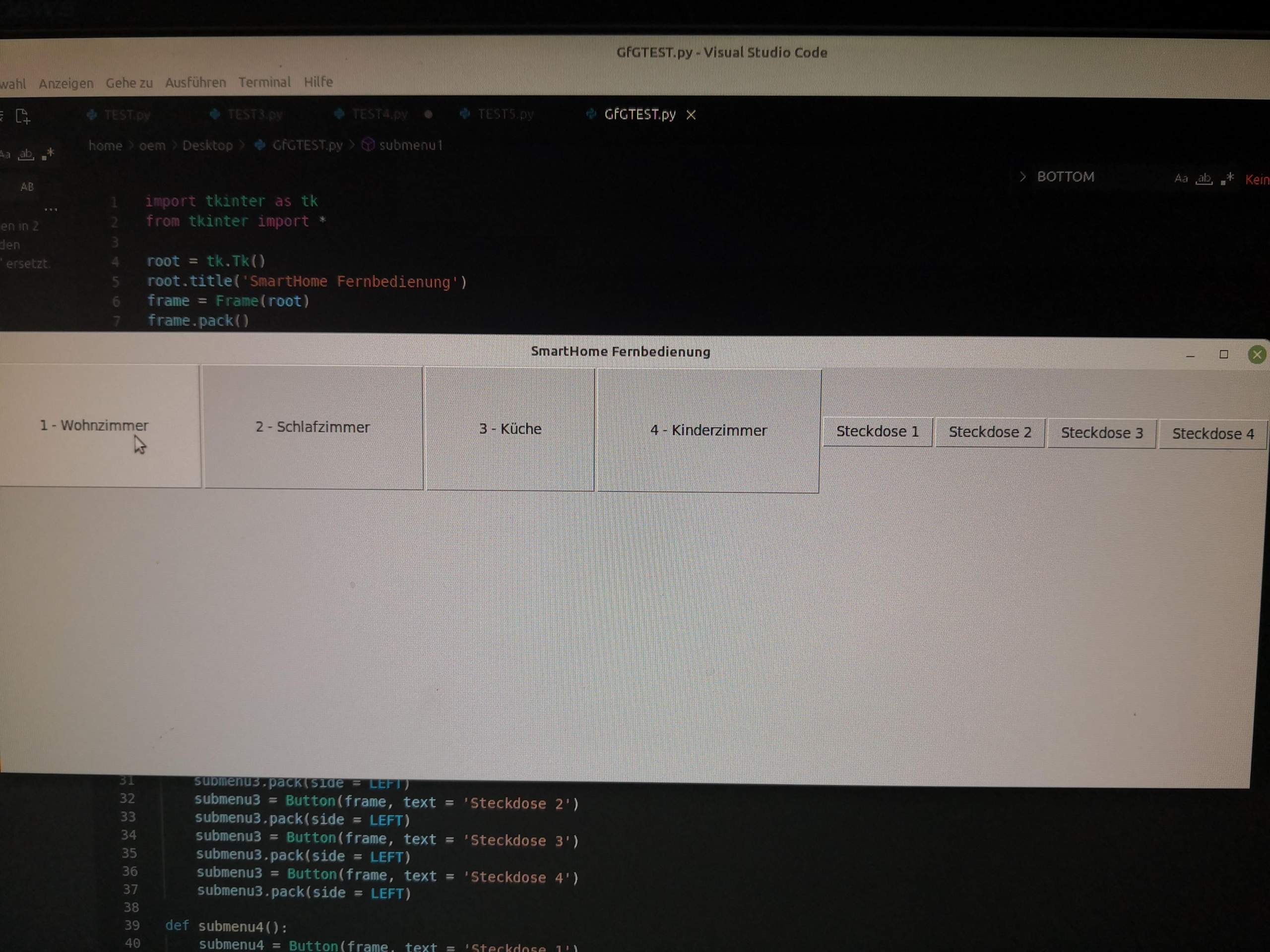1270x952 pixels.
Task: Click the match case icon in the find widget
Action: point(1180,178)
